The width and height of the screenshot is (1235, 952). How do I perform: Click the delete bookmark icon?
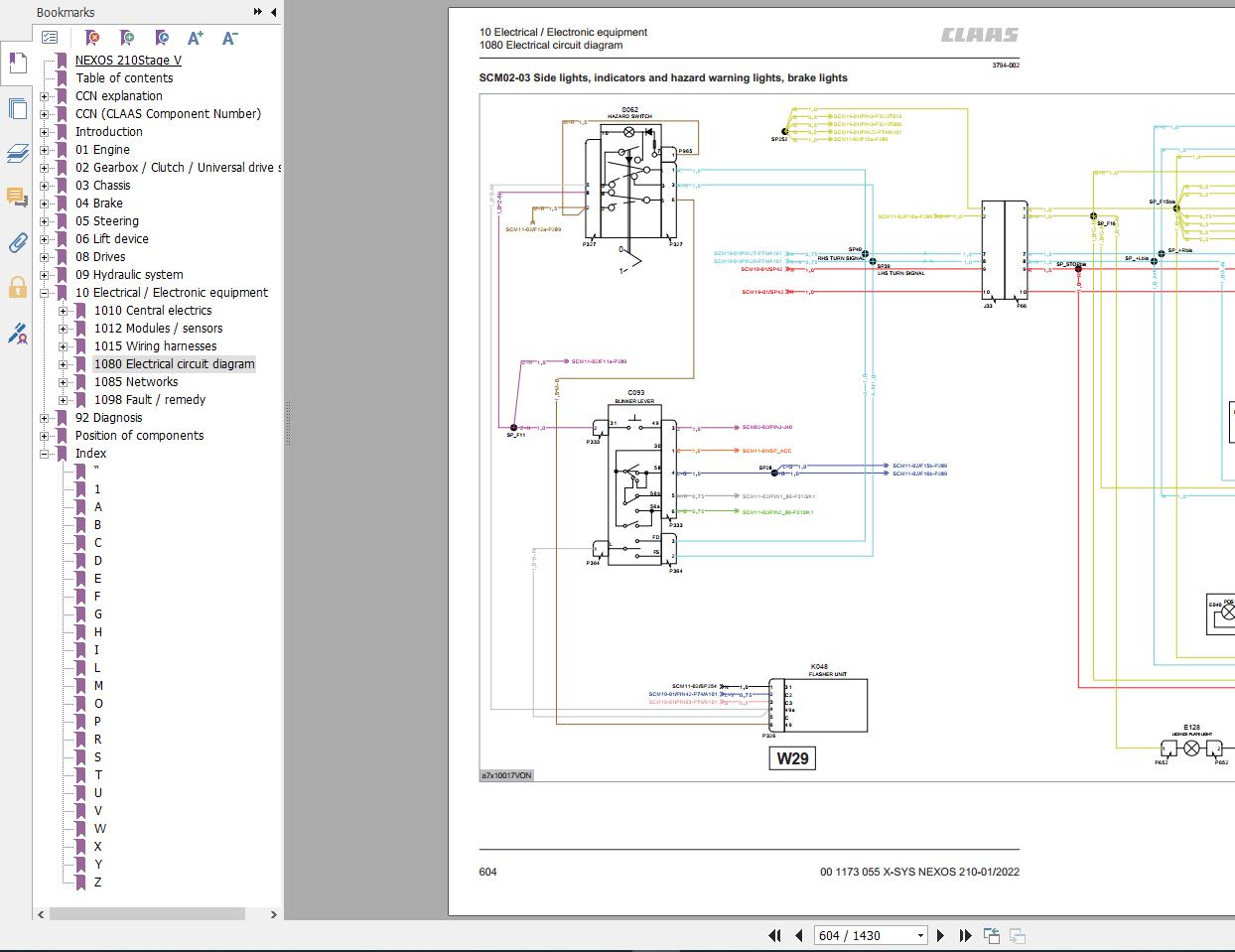pyautogui.click(x=92, y=38)
